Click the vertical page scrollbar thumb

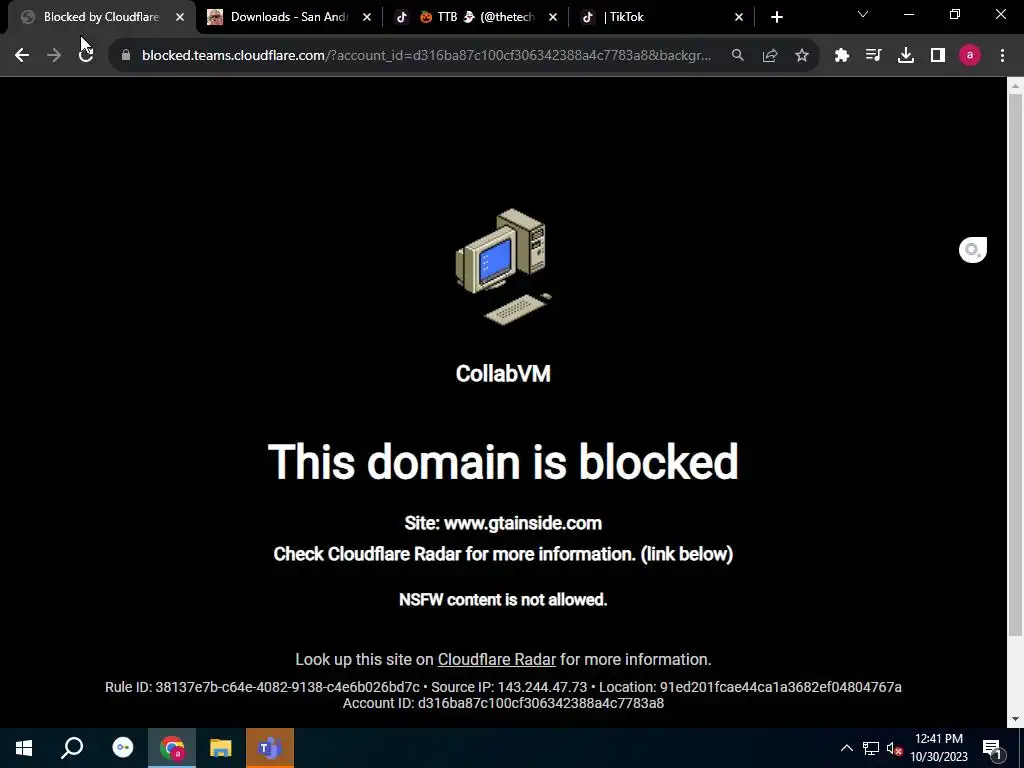1015,364
